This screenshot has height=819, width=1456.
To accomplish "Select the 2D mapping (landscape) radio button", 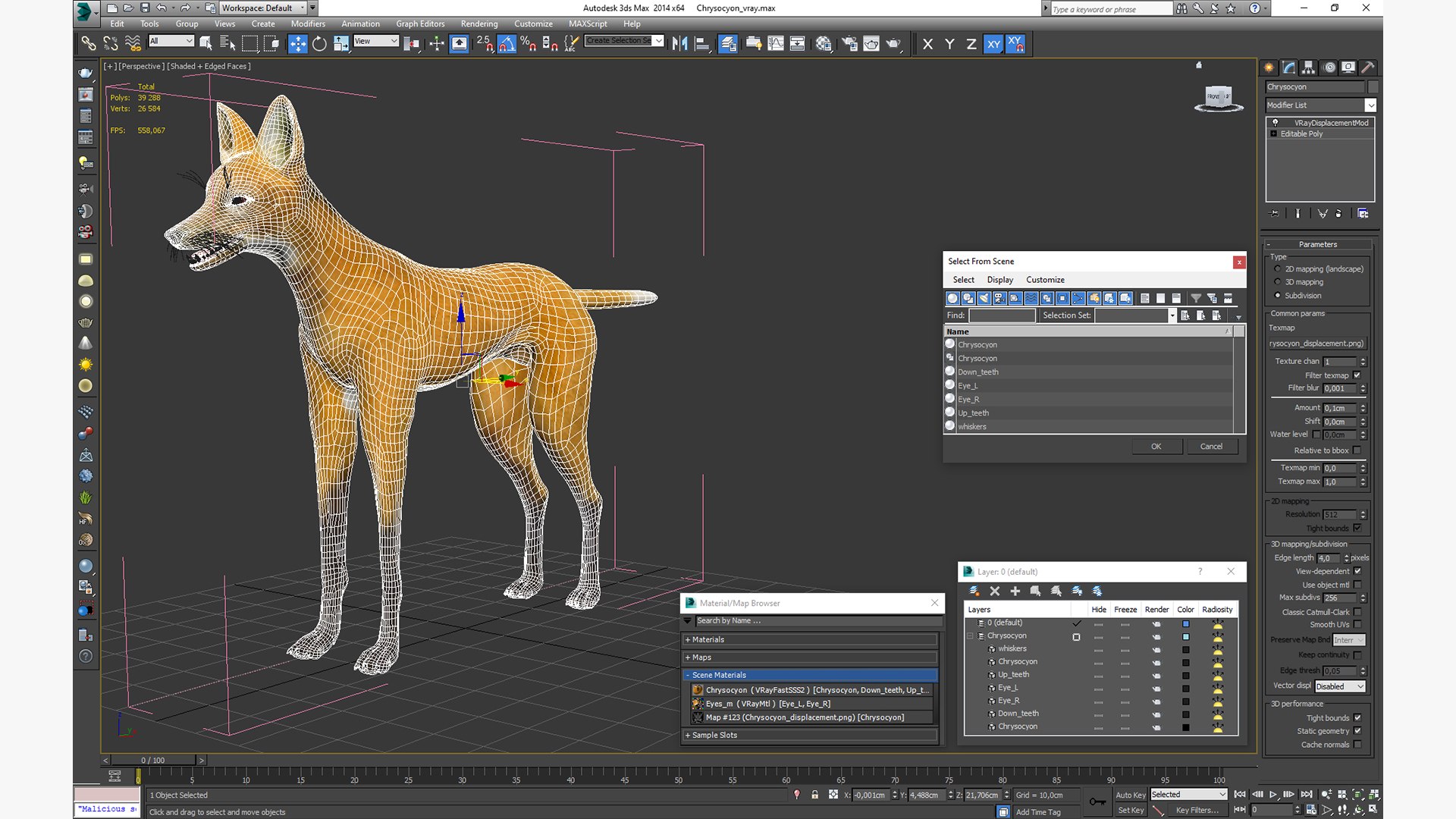I will tap(1278, 268).
